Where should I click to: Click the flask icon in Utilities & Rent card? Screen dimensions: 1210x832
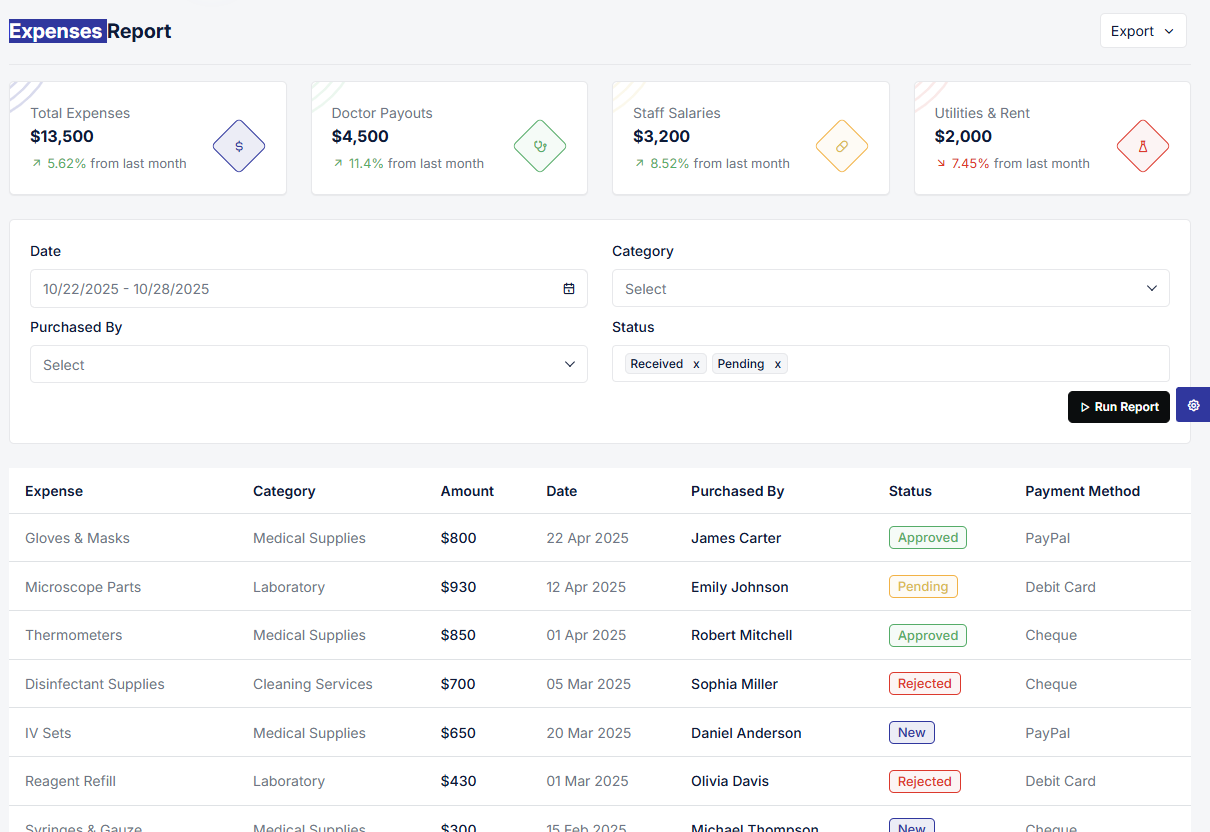coord(1143,146)
